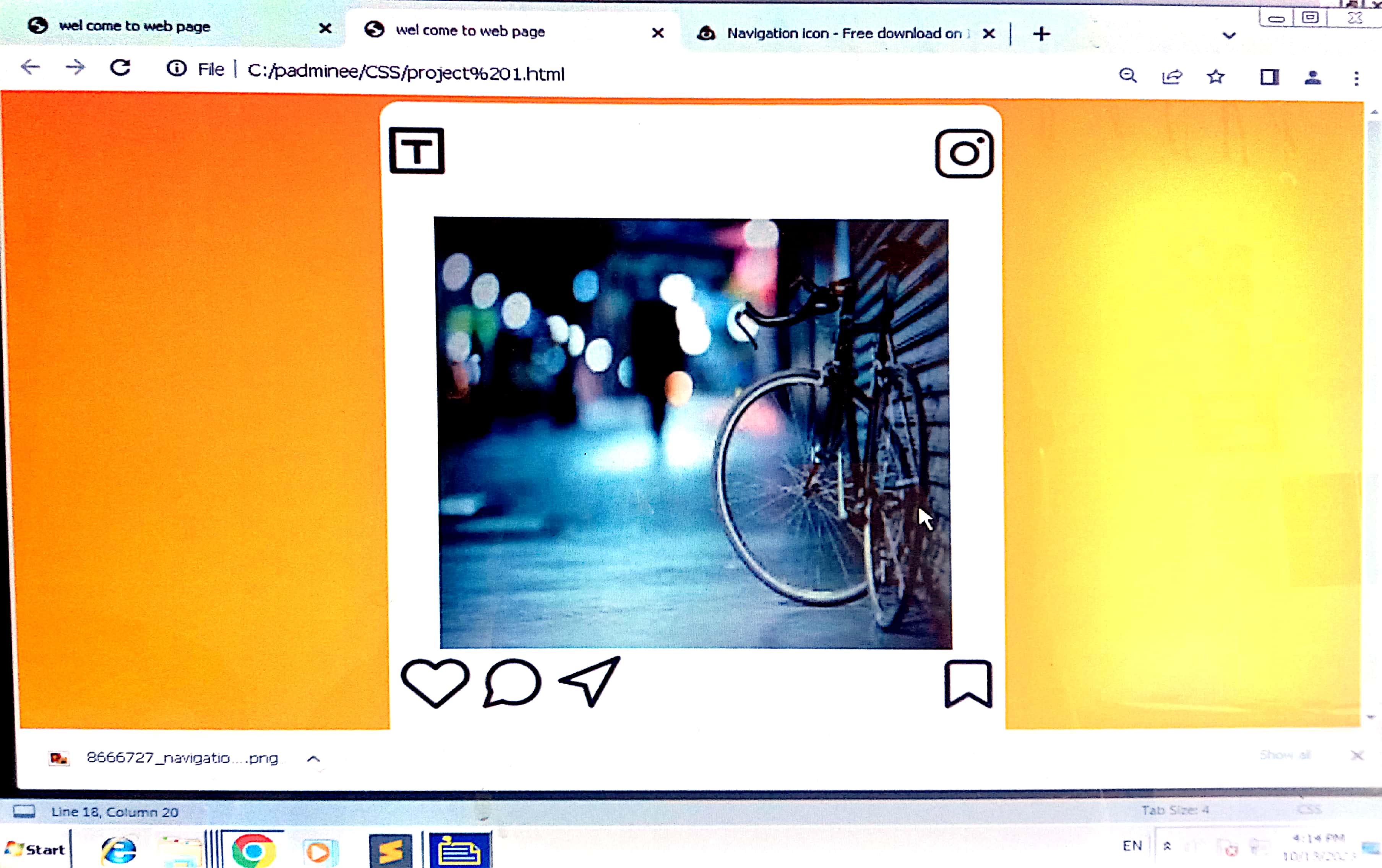
Task: Switch to the first wel come tab
Action: [x=135, y=26]
